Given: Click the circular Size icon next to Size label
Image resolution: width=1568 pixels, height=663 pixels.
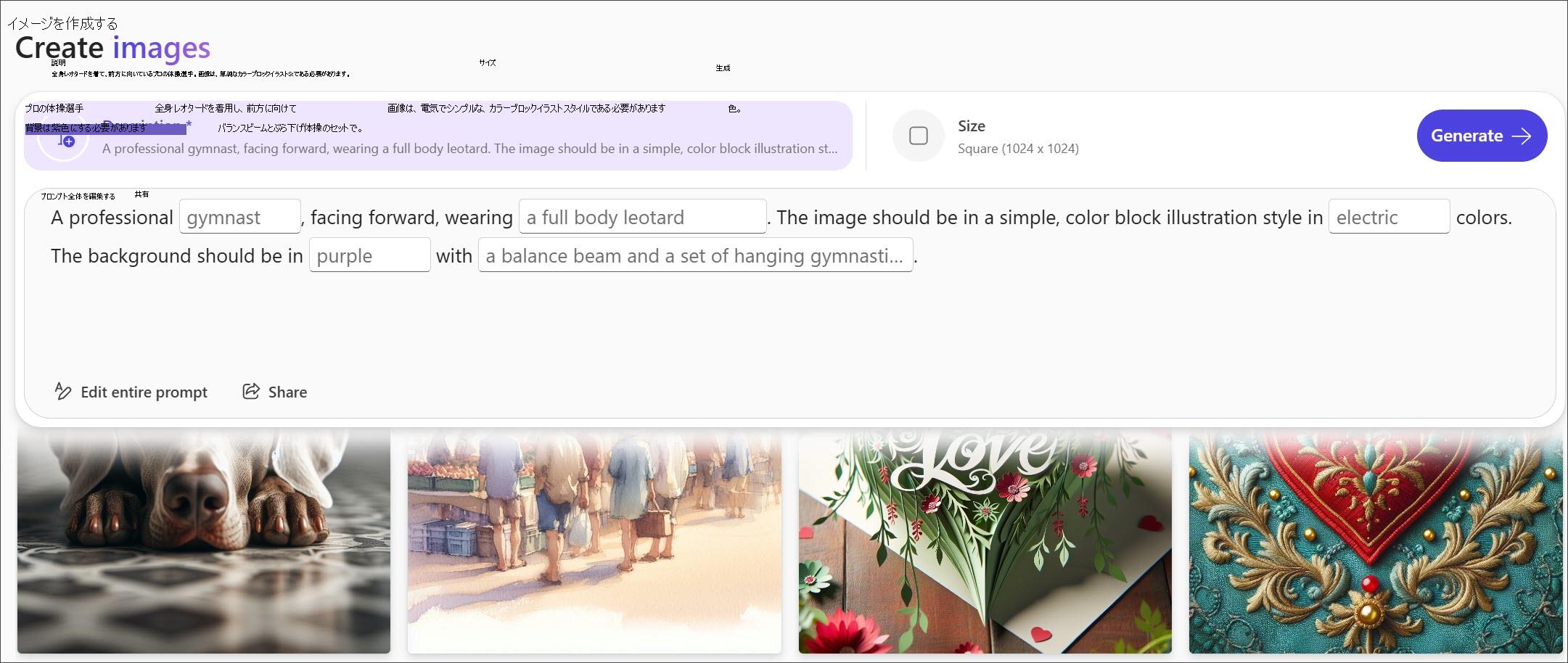Looking at the screenshot, I should tap(918, 136).
